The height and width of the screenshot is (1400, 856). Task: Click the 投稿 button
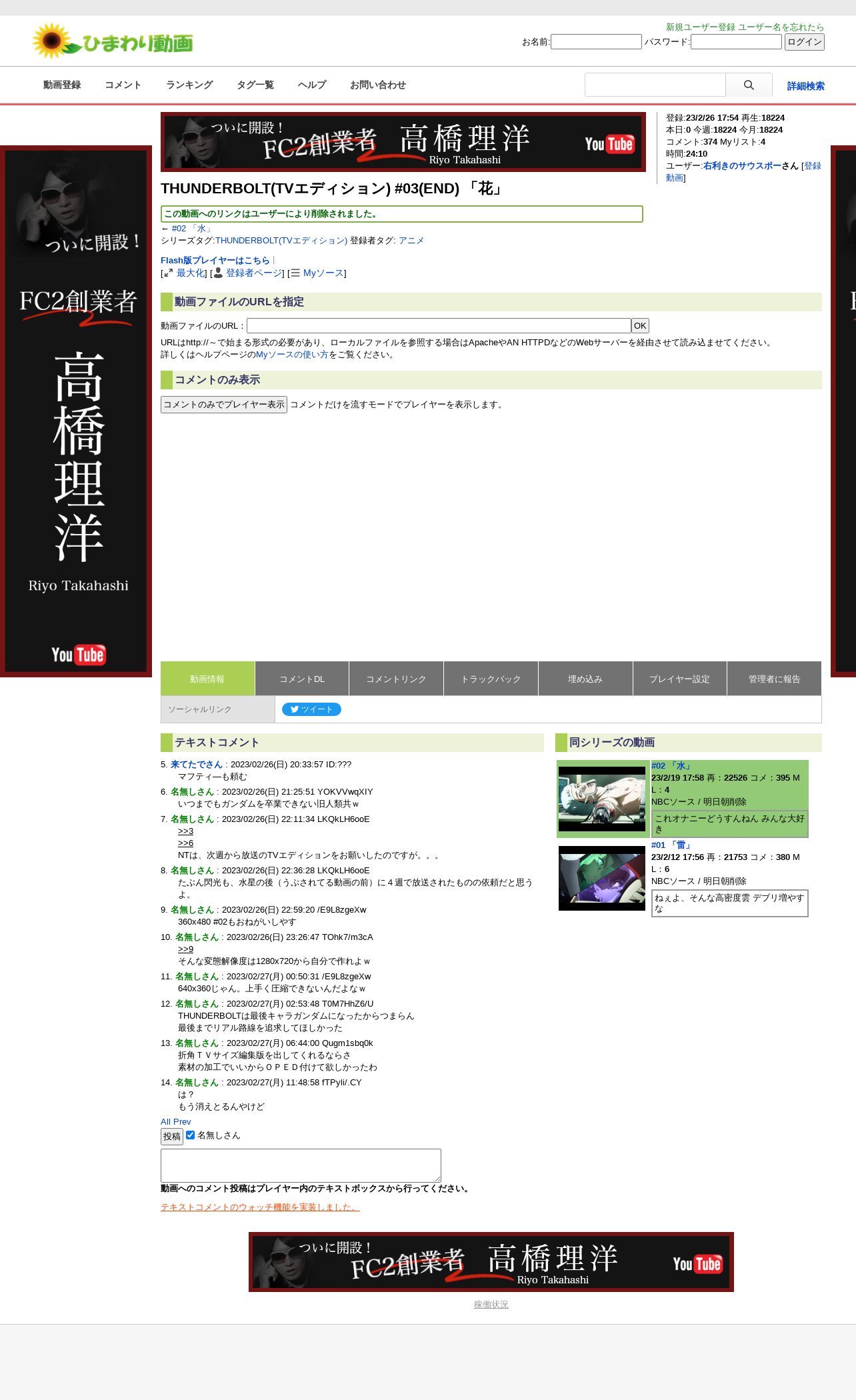click(172, 1137)
